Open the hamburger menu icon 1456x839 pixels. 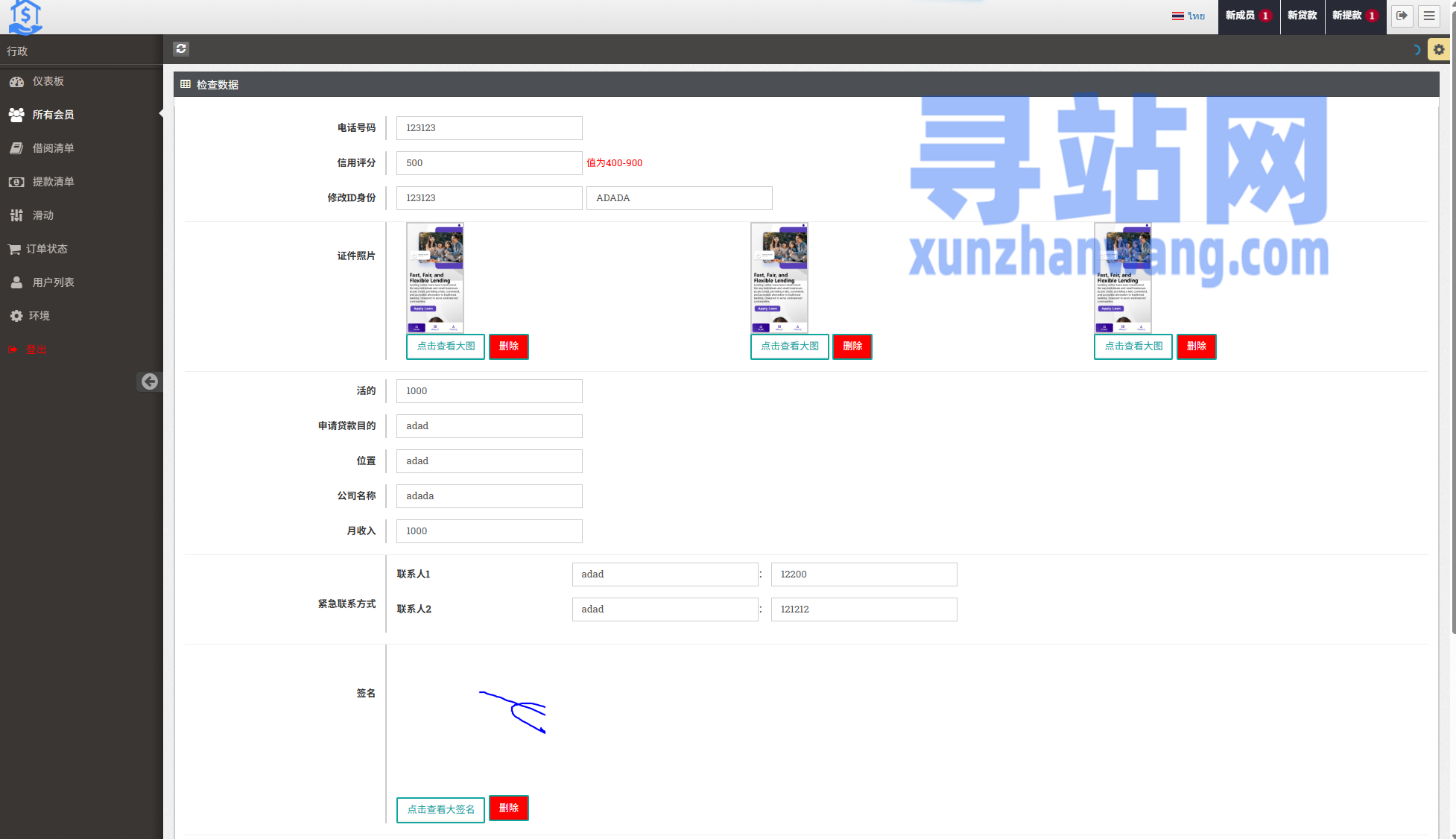[1429, 16]
